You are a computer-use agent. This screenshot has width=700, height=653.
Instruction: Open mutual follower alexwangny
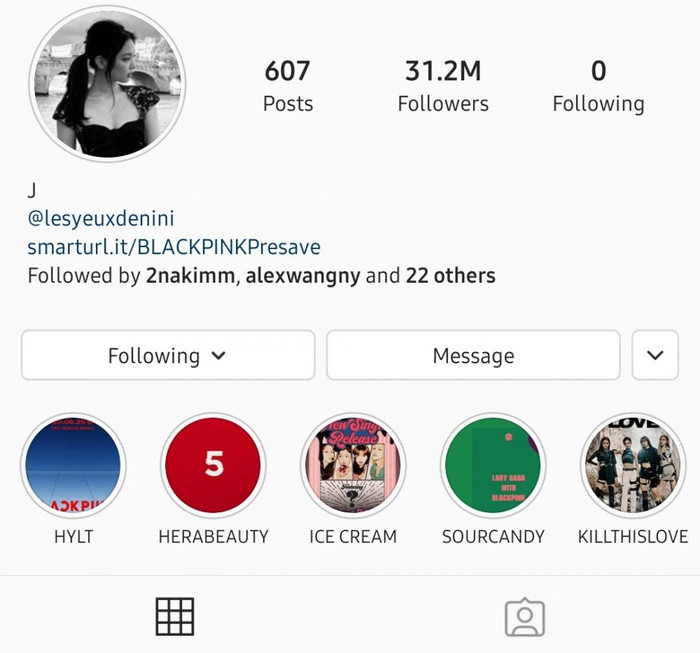click(x=303, y=276)
